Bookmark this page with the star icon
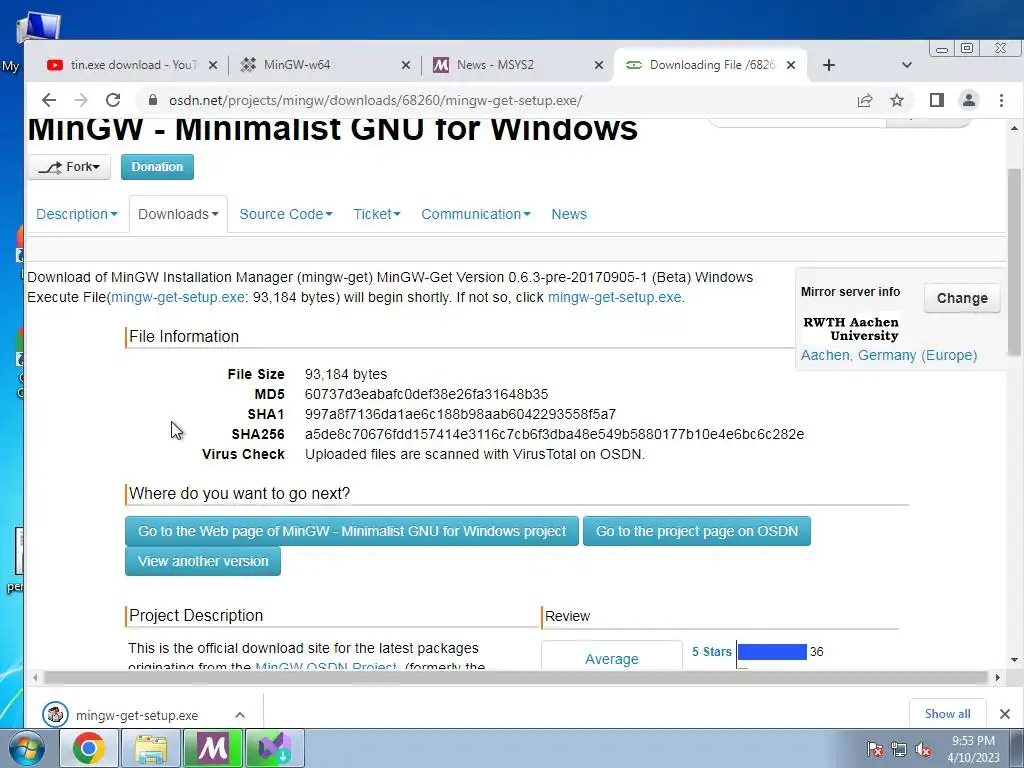Viewport: 1024px width, 768px height. 897,100
